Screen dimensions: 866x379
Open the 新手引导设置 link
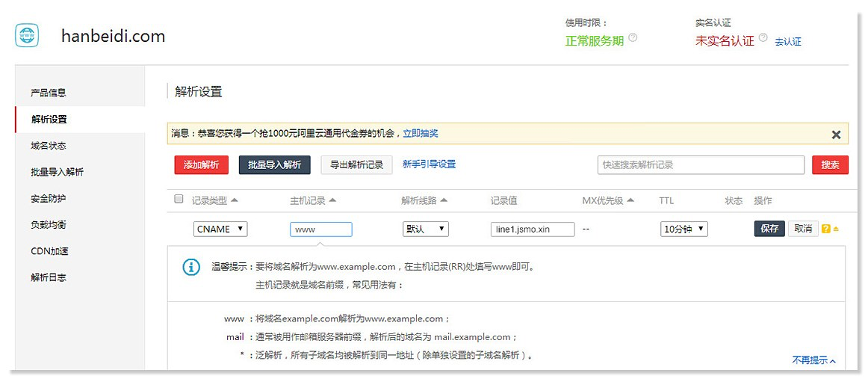coord(429,164)
